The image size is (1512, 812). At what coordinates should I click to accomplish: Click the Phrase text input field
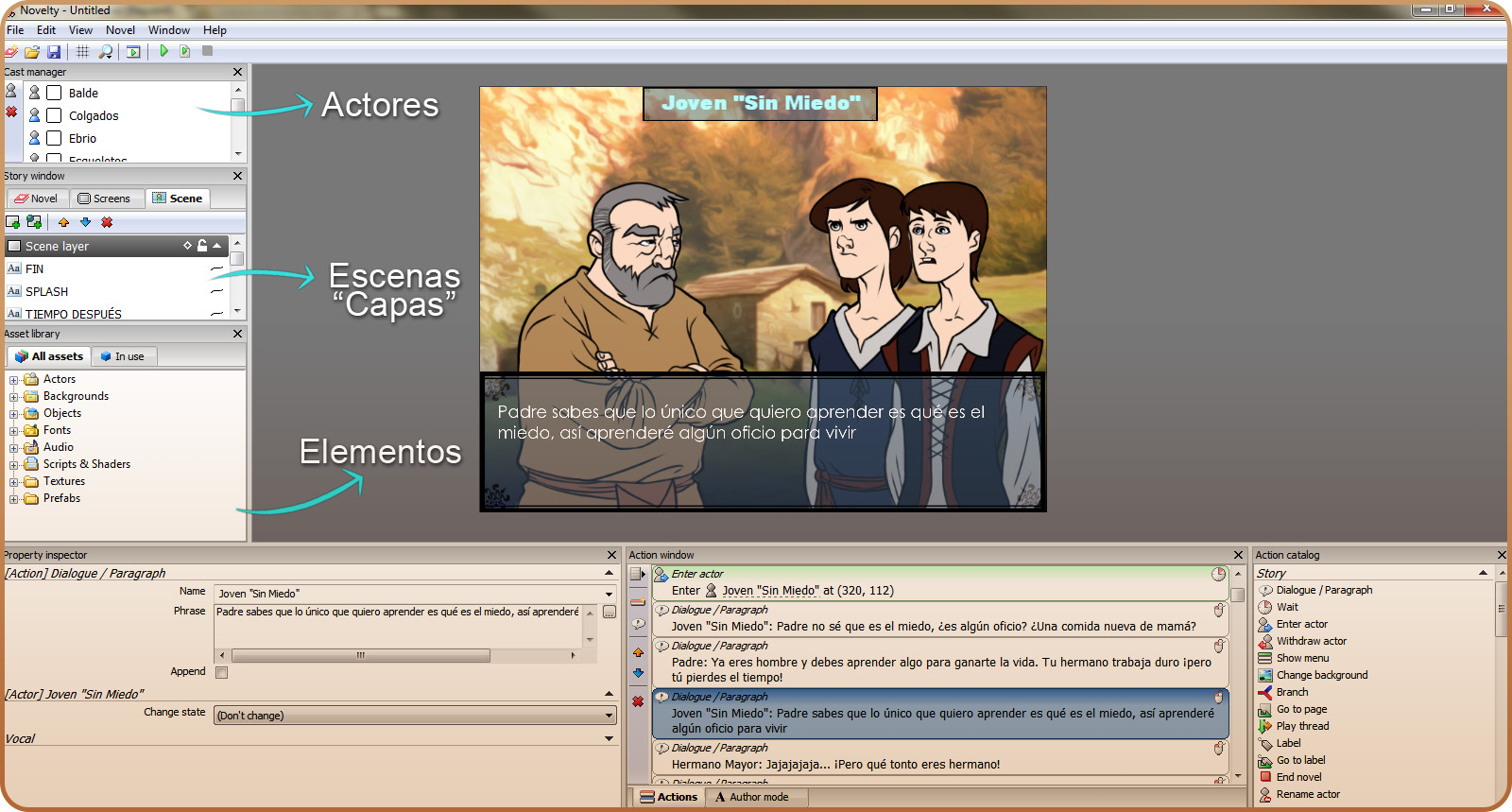[398, 624]
